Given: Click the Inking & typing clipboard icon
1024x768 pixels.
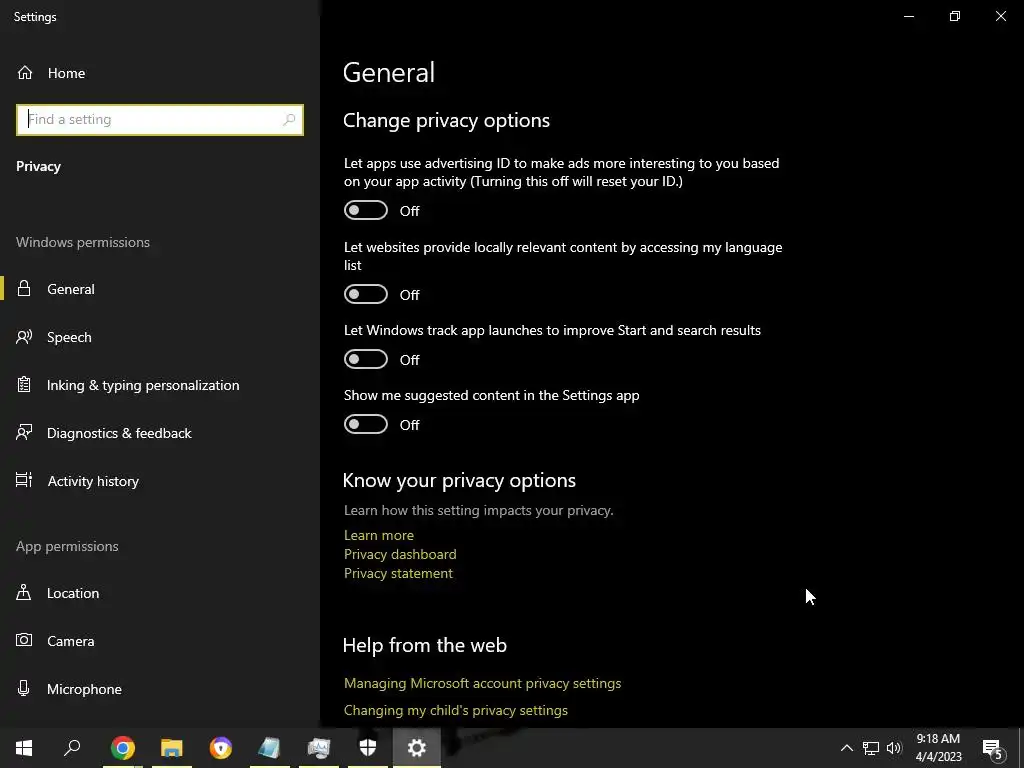Looking at the screenshot, I should tap(24, 385).
